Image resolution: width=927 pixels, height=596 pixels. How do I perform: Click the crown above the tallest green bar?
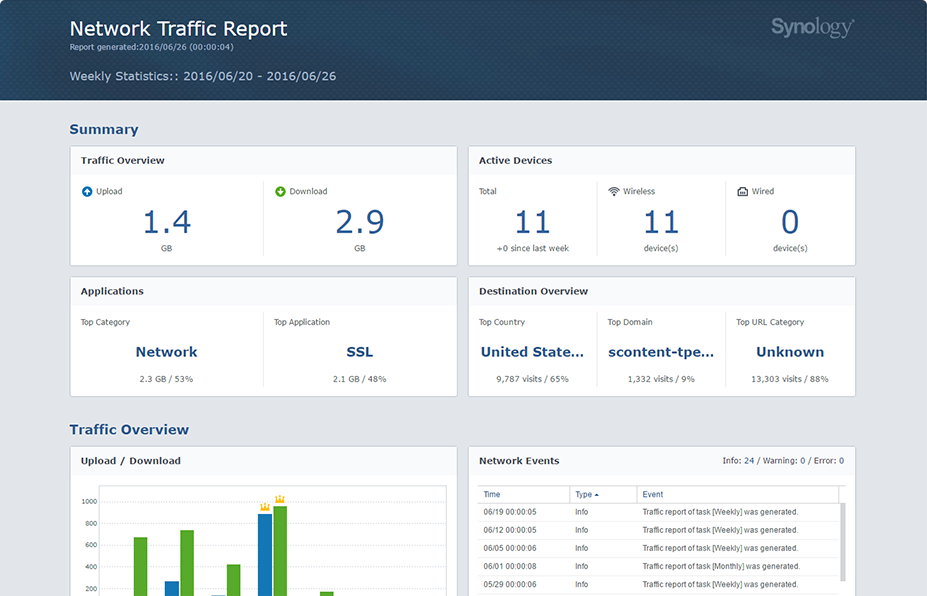[x=280, y=499]
